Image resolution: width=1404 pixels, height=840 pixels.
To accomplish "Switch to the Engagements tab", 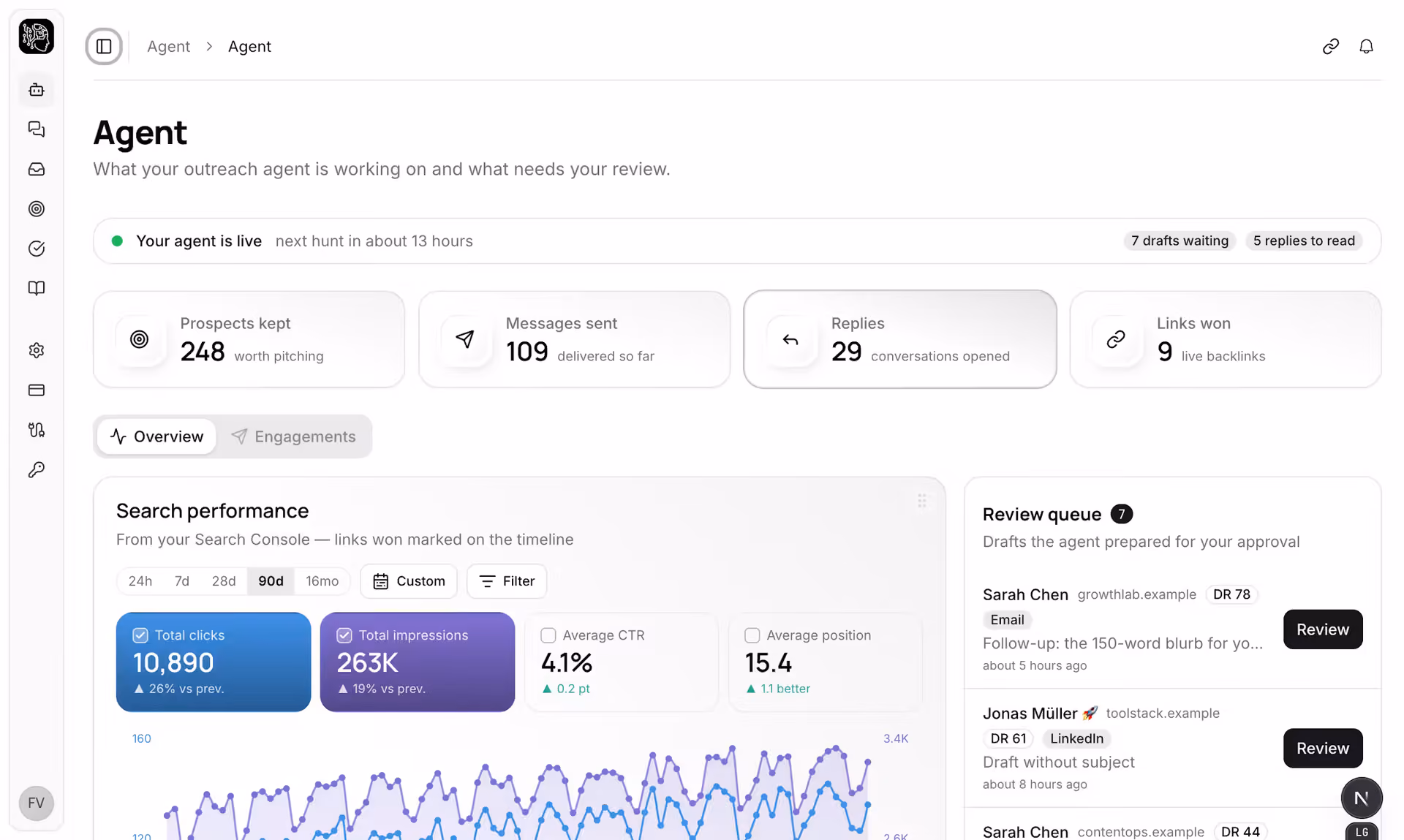I will (x=293, y=436).
